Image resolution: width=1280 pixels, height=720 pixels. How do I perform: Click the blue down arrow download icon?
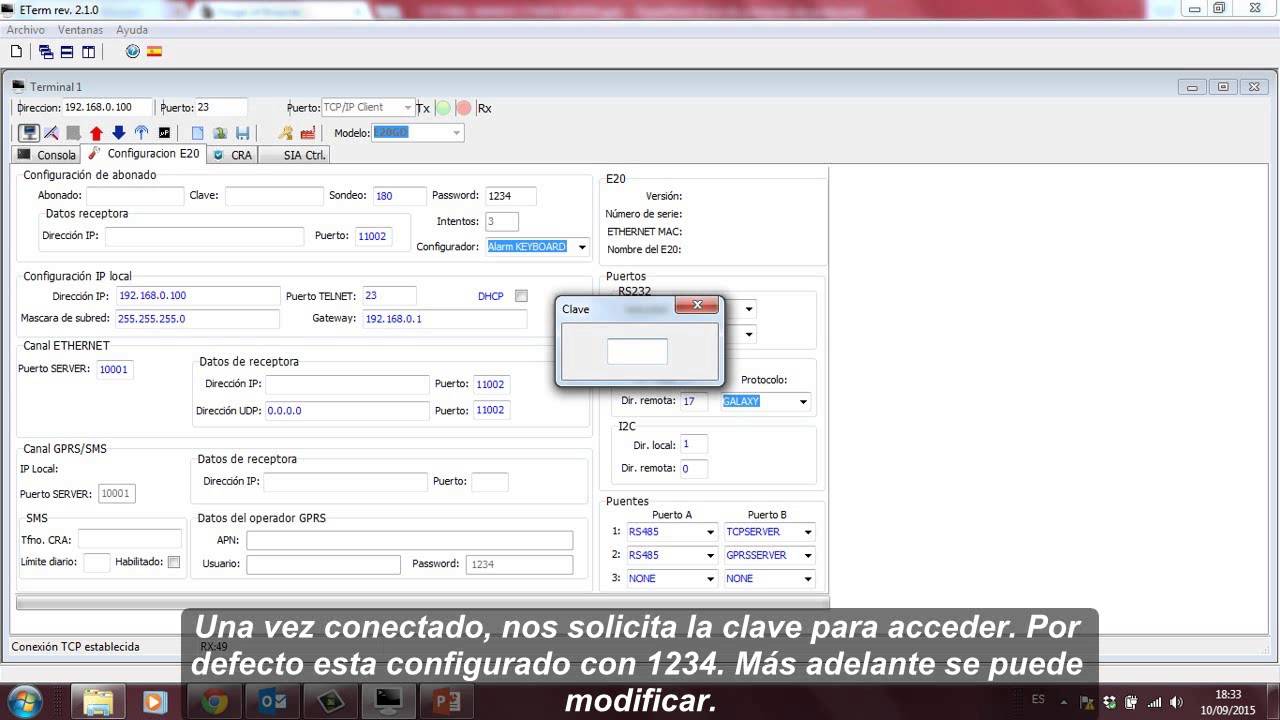point(118,133)
